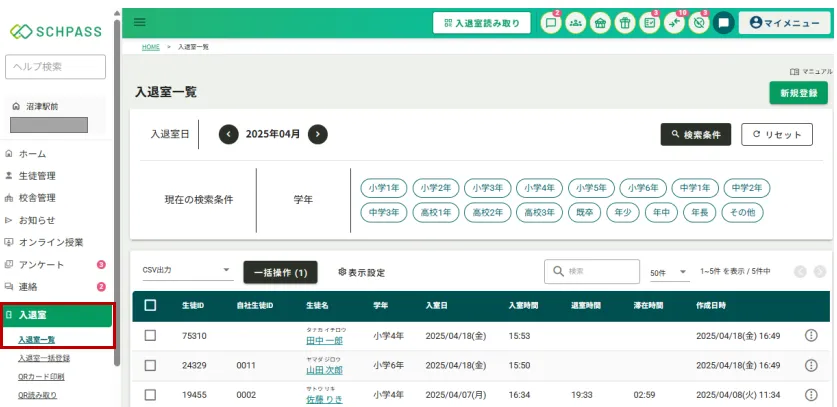Open the CSV出力 dropdown
This screenshot has width=837, height=407.
point(186,271)
